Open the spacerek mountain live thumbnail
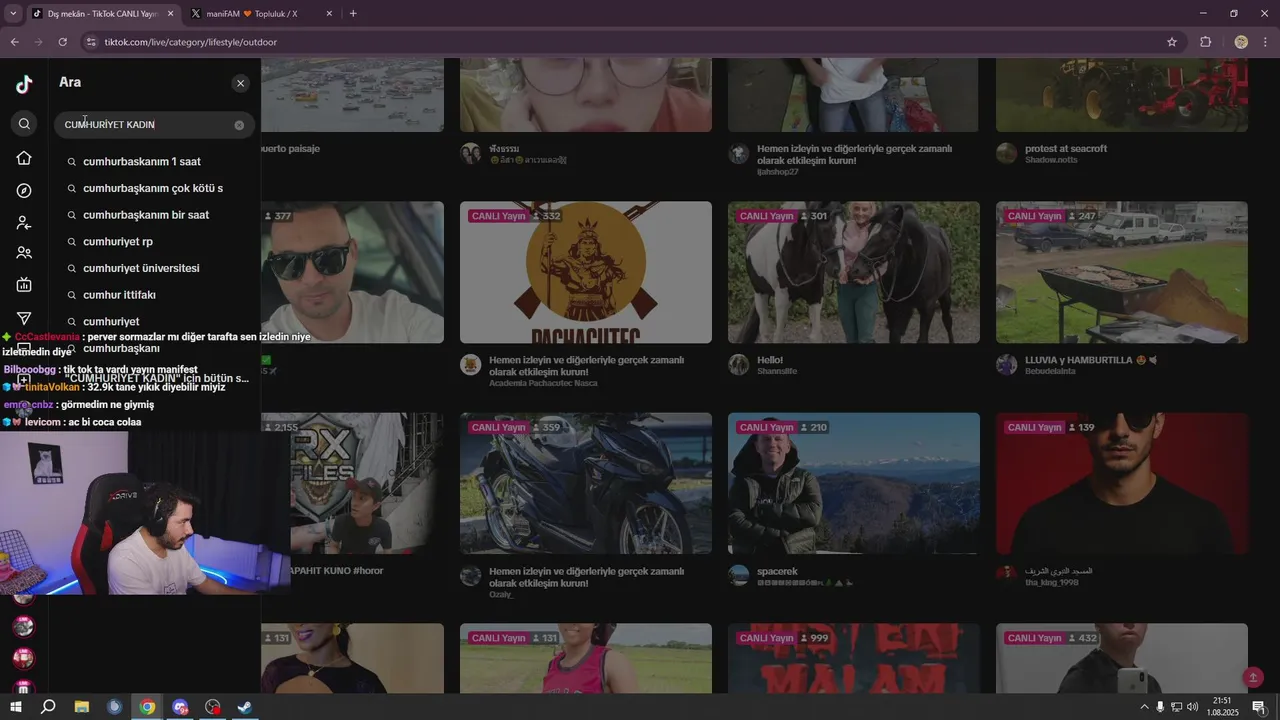This screenshot has width=1280, height=720. click(x=854, y=483)
